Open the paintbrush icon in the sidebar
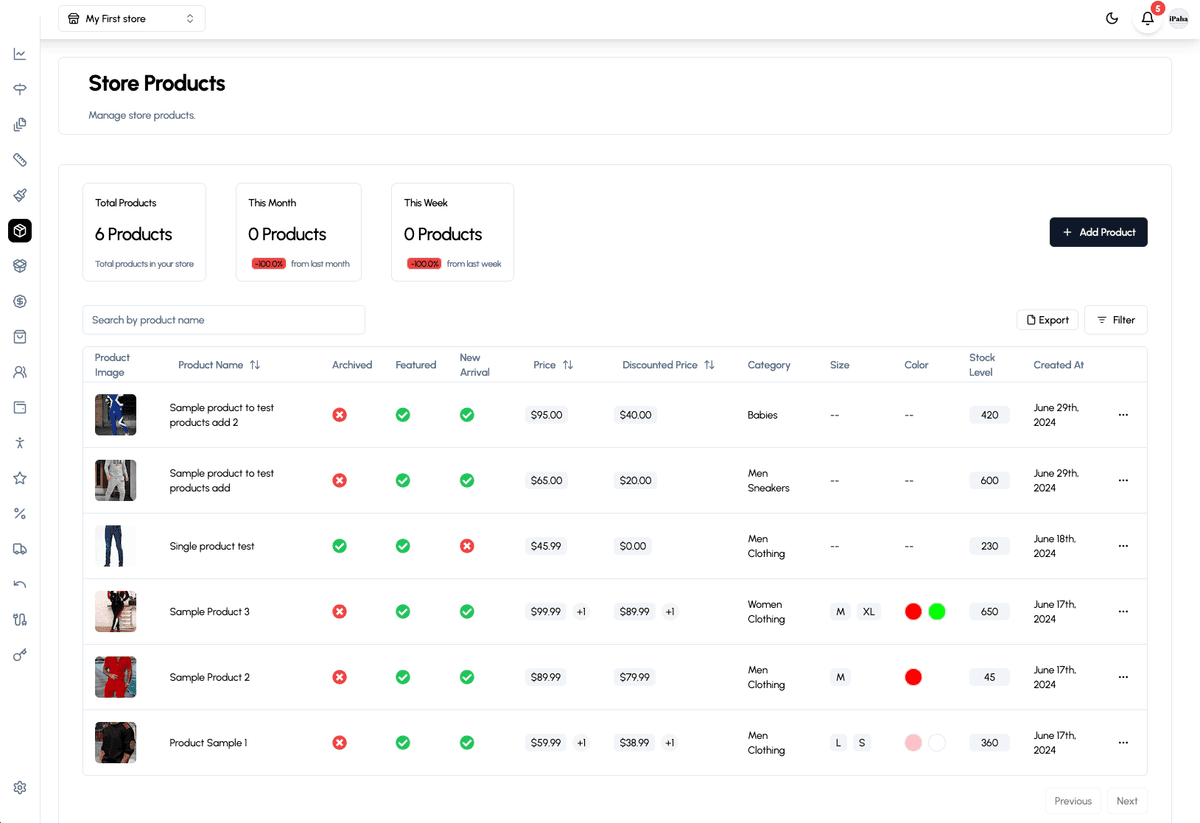 point(20,195)
